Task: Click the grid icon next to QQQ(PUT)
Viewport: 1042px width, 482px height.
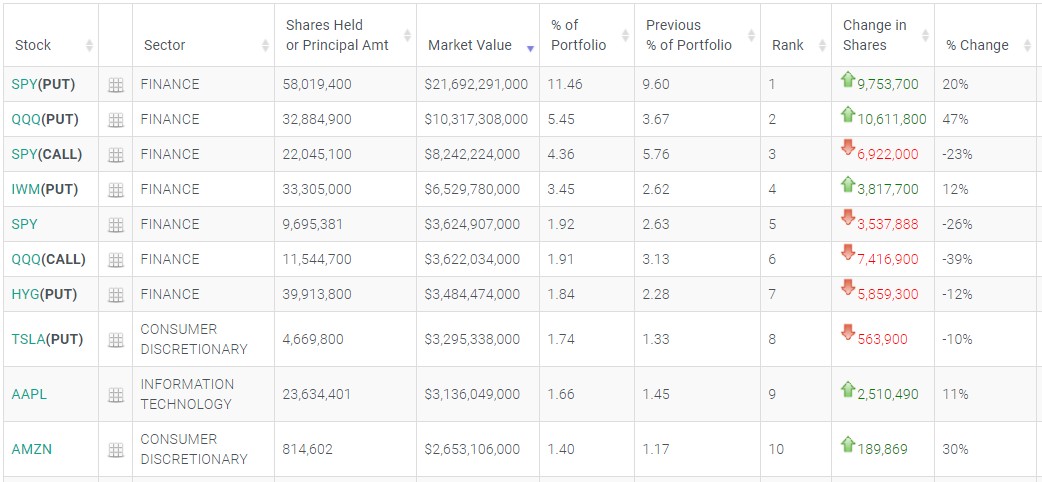Action: [116, 120]
